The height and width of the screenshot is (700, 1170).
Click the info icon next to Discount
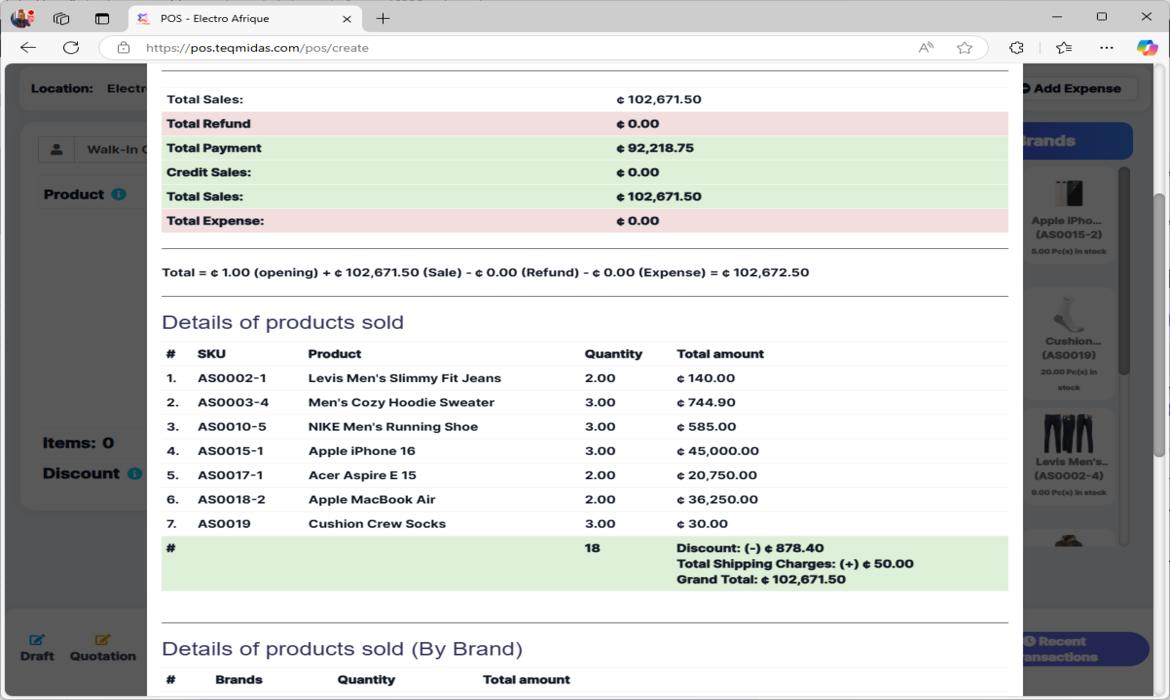(x=134, y=474)
